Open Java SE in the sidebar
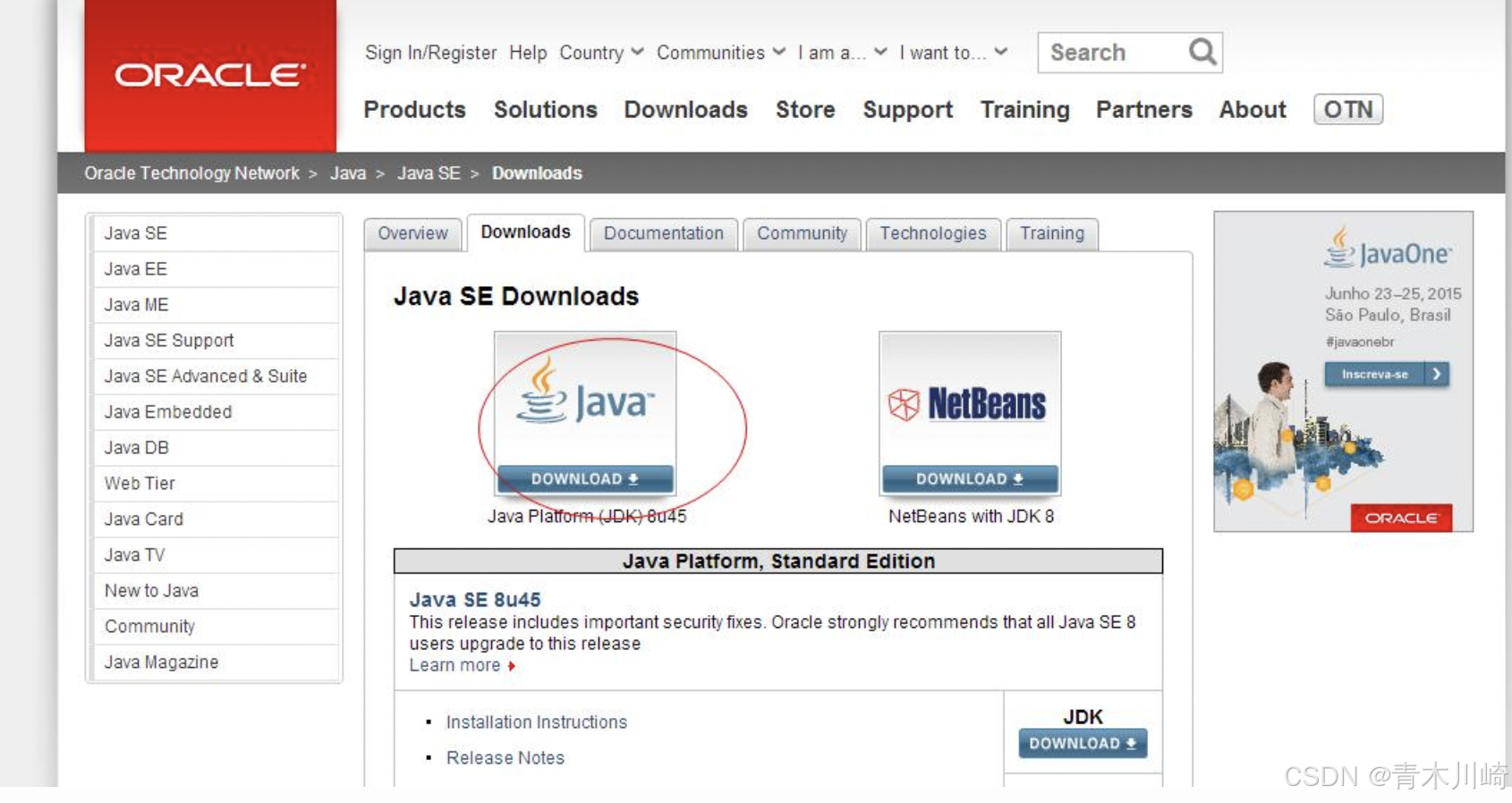The height and width of the screenshot is (803, 1512). (216, 233)
